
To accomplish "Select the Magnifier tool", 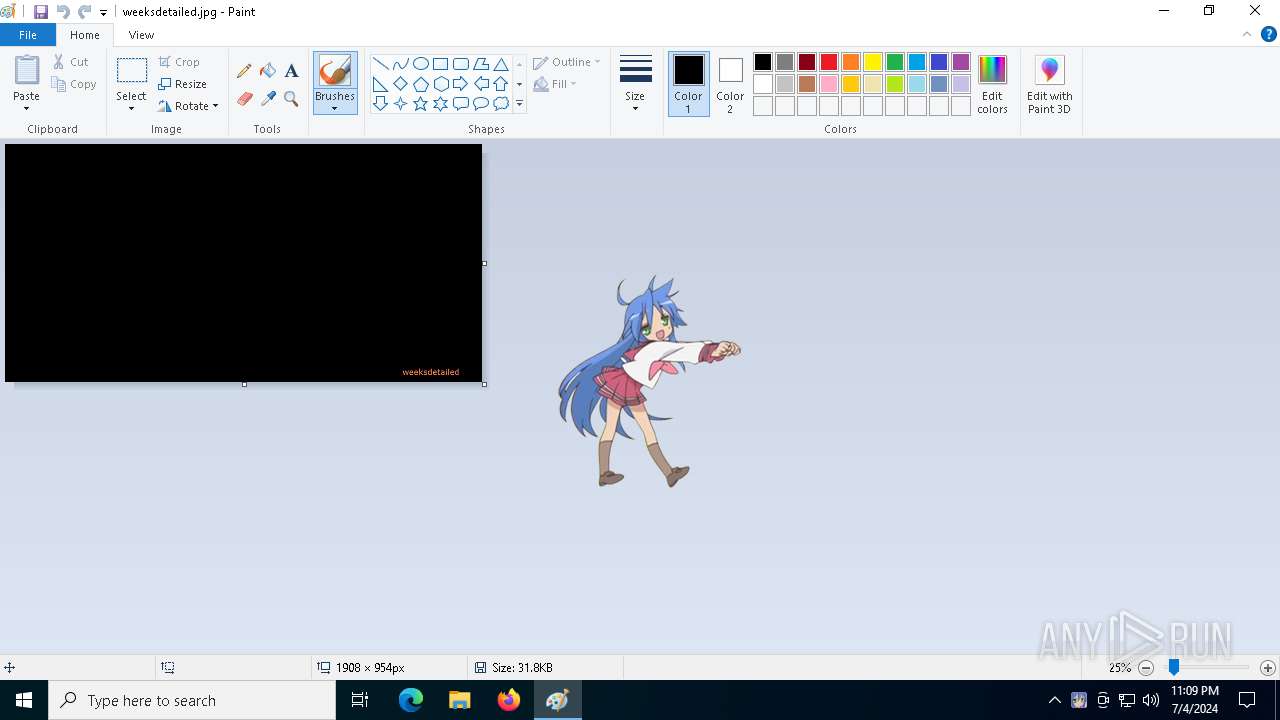I will click(291, 98).
